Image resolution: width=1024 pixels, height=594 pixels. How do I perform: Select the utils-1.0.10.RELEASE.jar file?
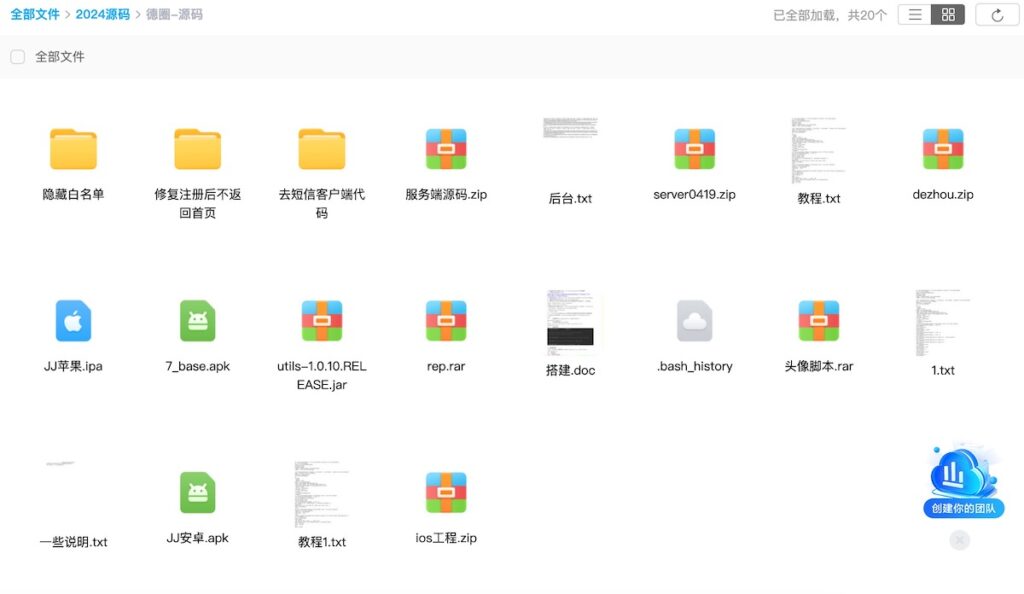tap(321, 320)
